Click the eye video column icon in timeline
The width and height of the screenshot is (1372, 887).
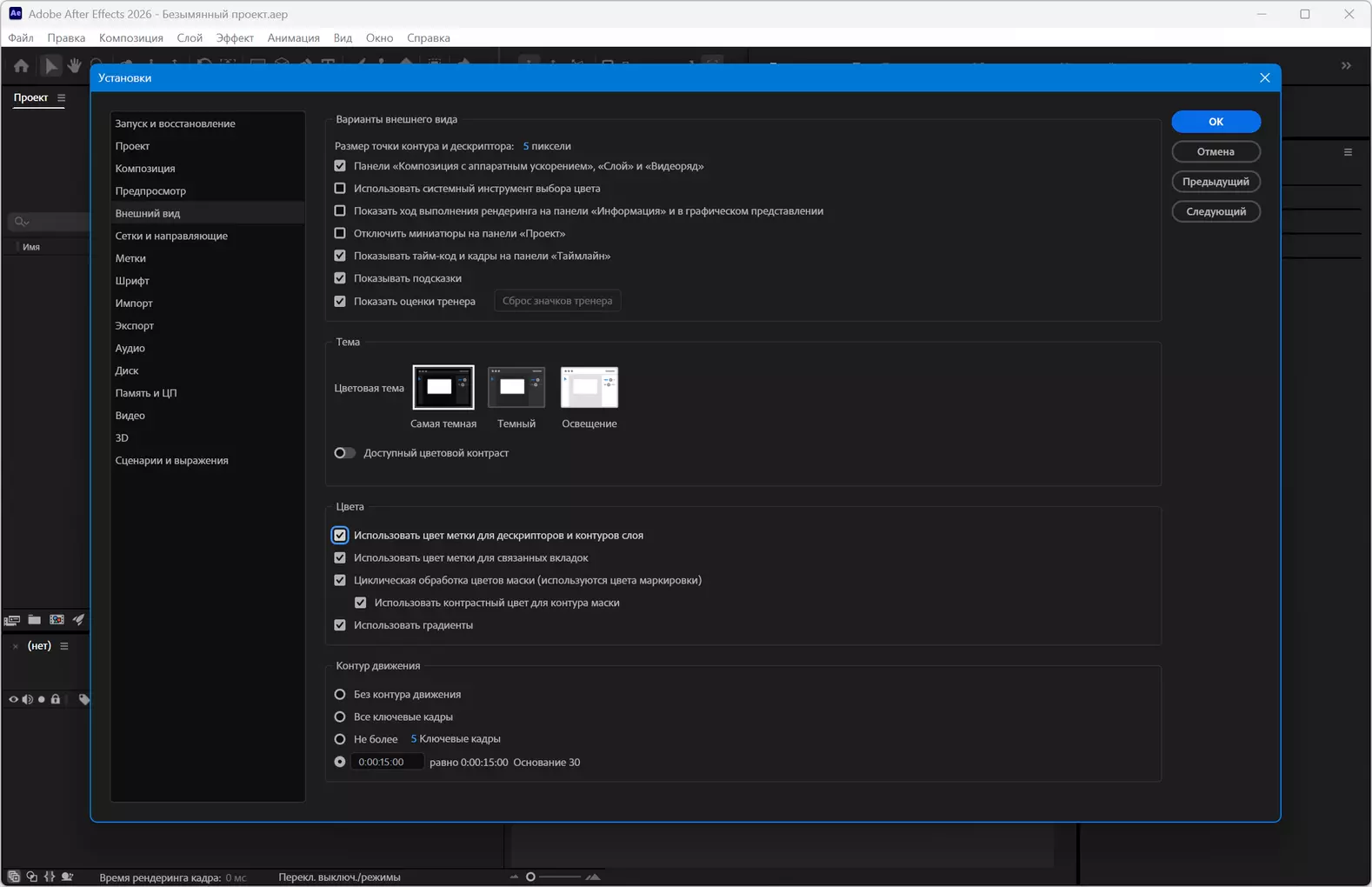pos(13,699)
